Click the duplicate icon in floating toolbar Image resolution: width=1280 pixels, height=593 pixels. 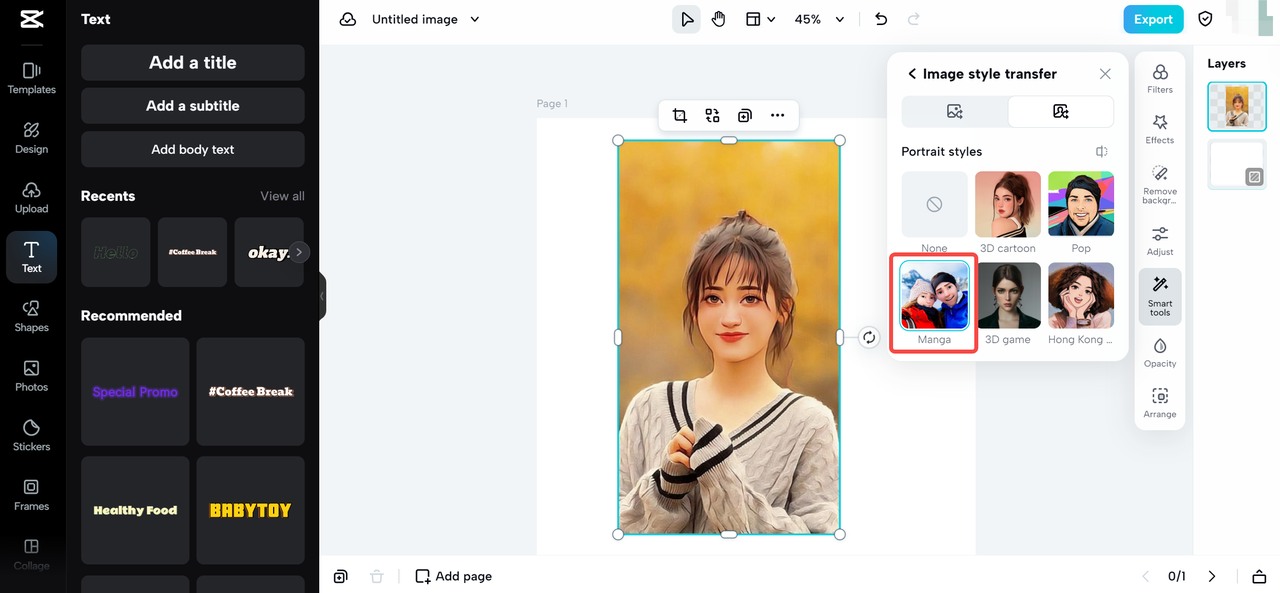pyautogui.click(x=745, y=115)
